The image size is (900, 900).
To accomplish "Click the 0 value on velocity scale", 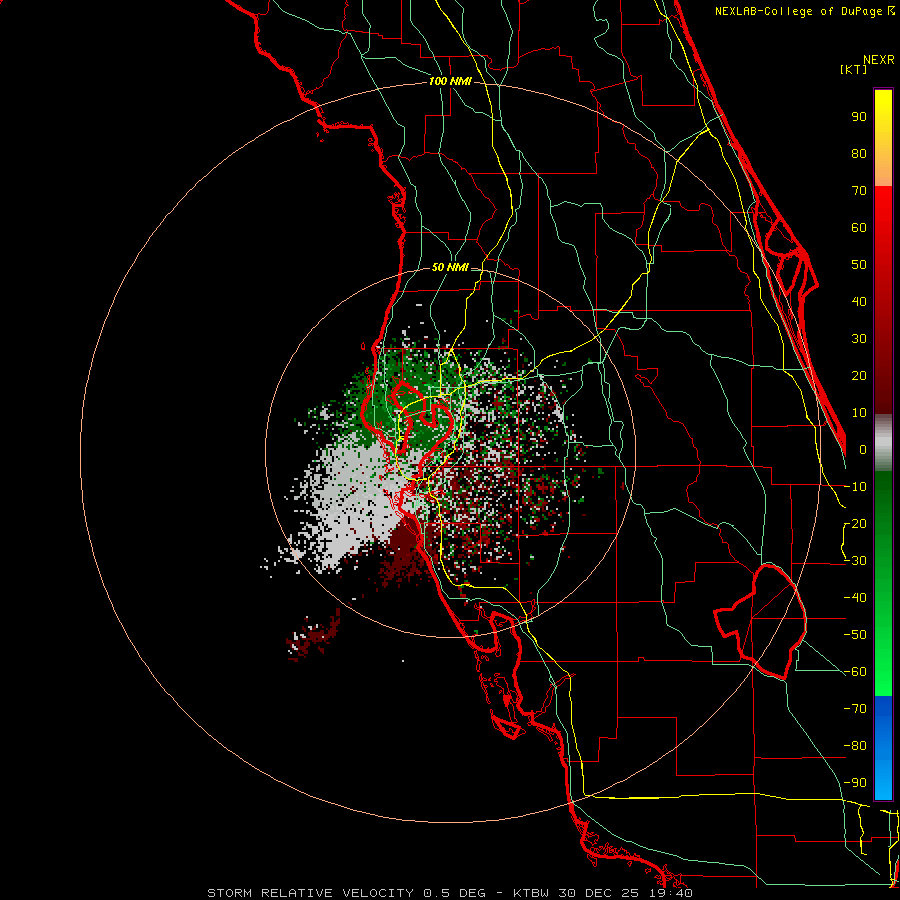I will [863, 450].
